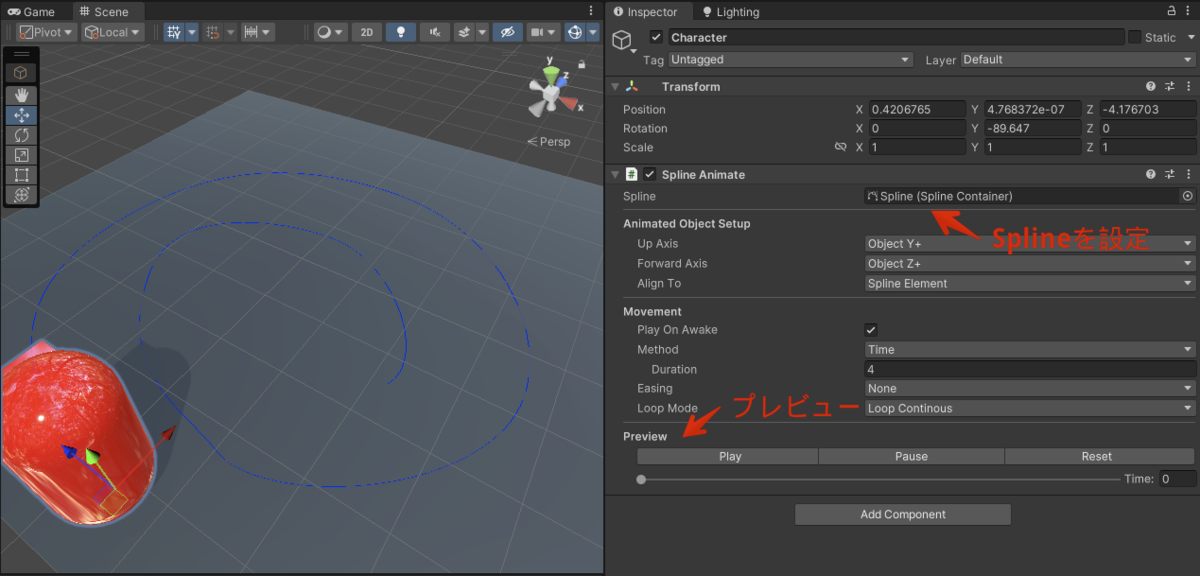Click Add Component button
This screenshot has width=1200, height=576.
tap(903, 515)
